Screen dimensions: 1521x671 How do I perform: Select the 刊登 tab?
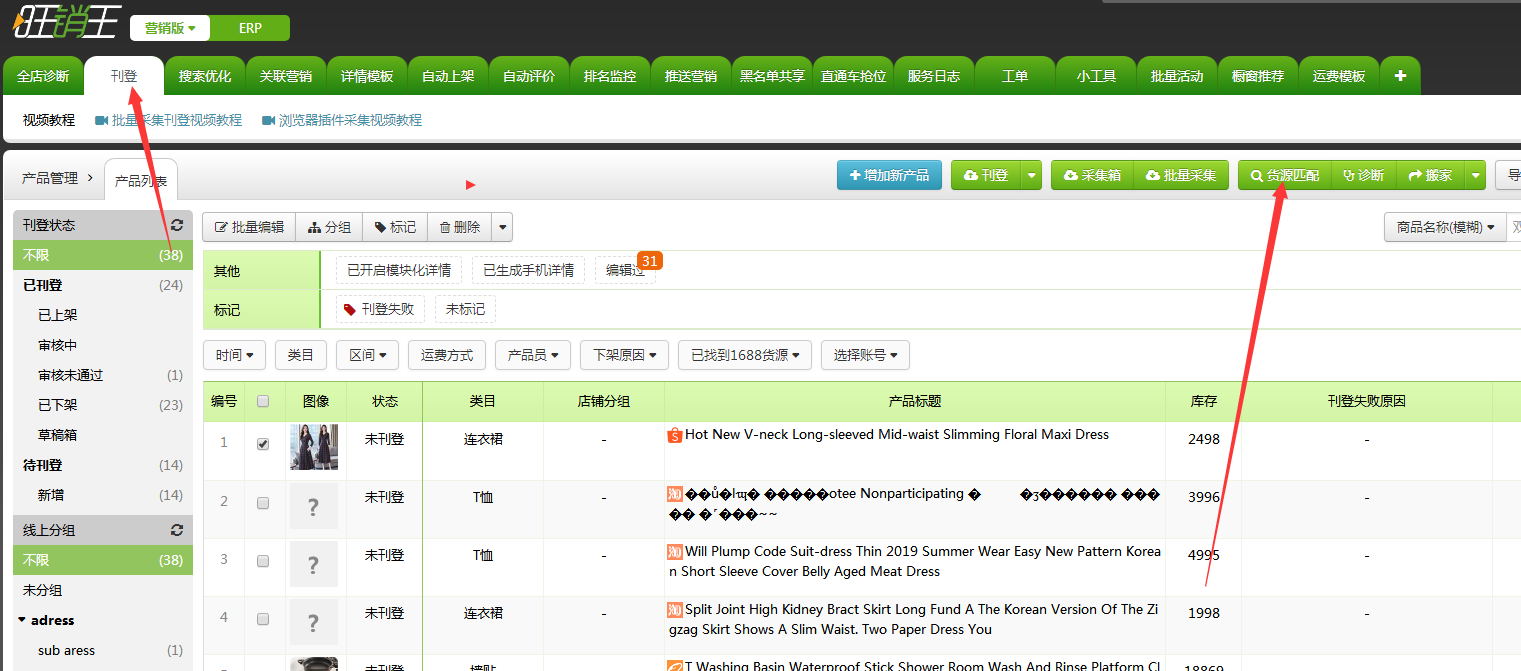[x=124, y=76]
